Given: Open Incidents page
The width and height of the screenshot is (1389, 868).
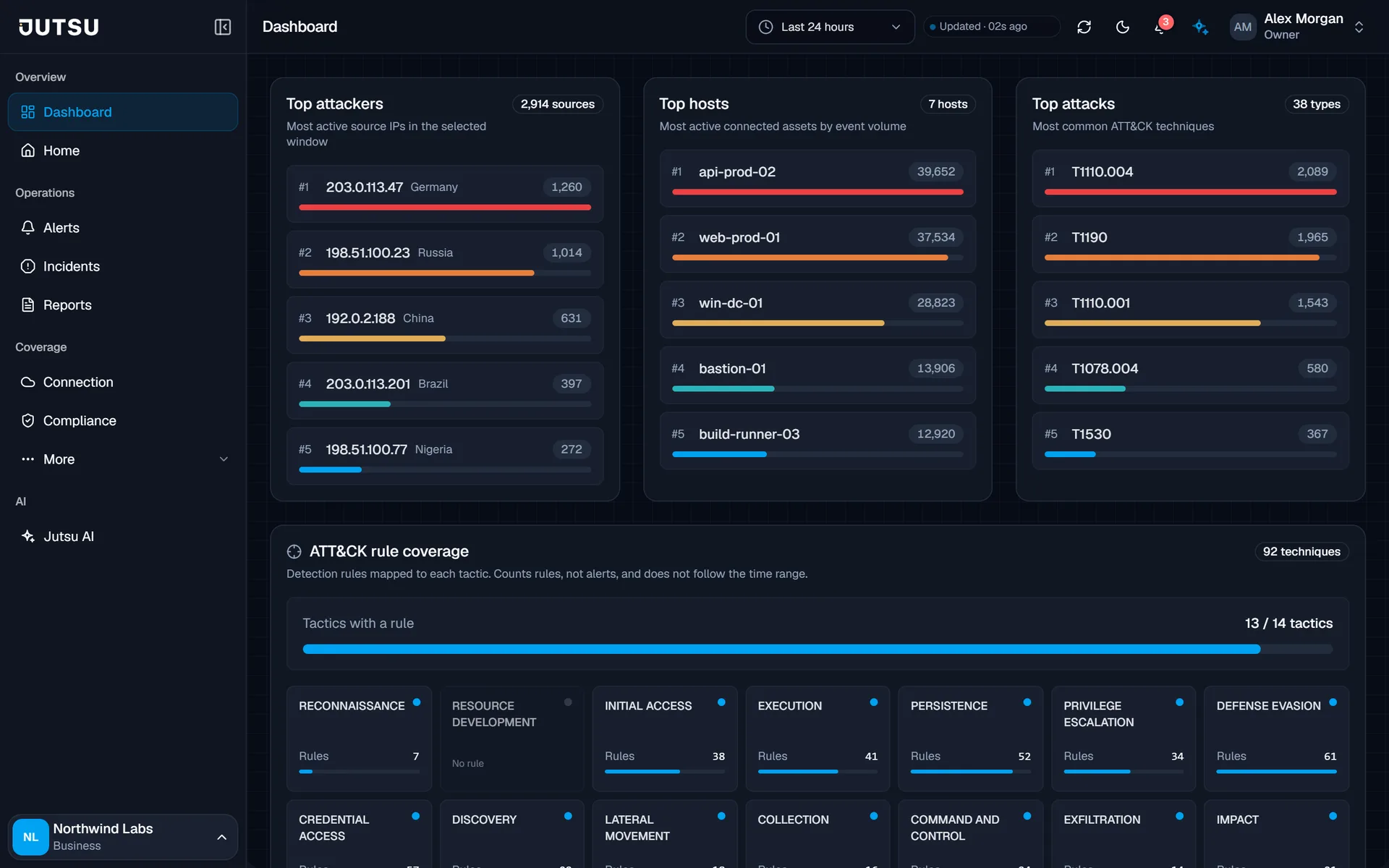Looking at the screenshot, I should [x=123, y=266].
